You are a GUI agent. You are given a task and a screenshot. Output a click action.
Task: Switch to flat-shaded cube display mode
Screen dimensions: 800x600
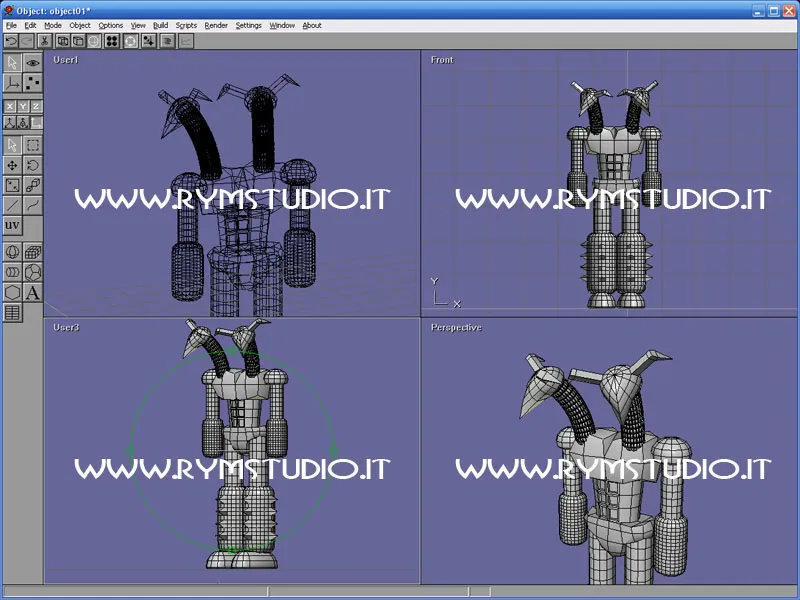click(x=78, y=41)
